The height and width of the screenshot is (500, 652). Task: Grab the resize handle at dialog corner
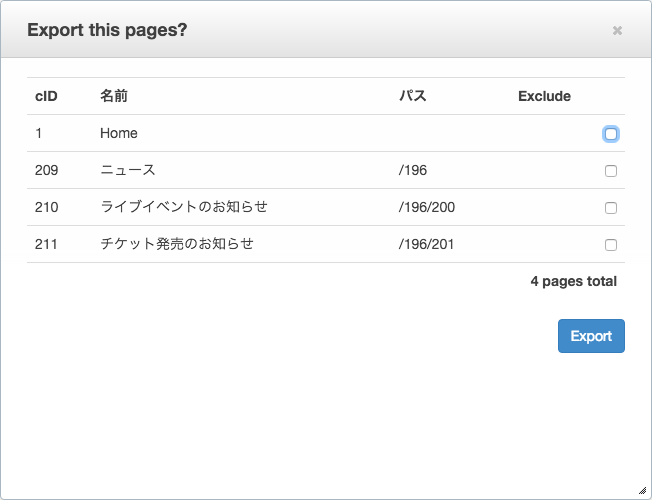click(642, 490)
